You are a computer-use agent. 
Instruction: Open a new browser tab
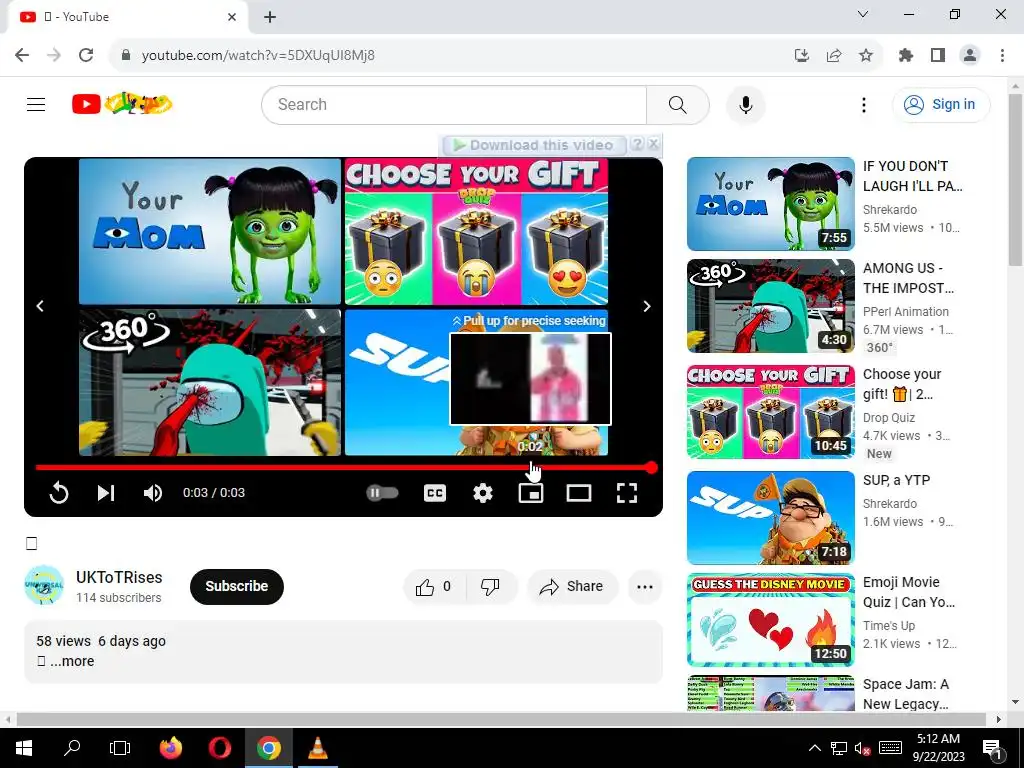click(270, 17)
